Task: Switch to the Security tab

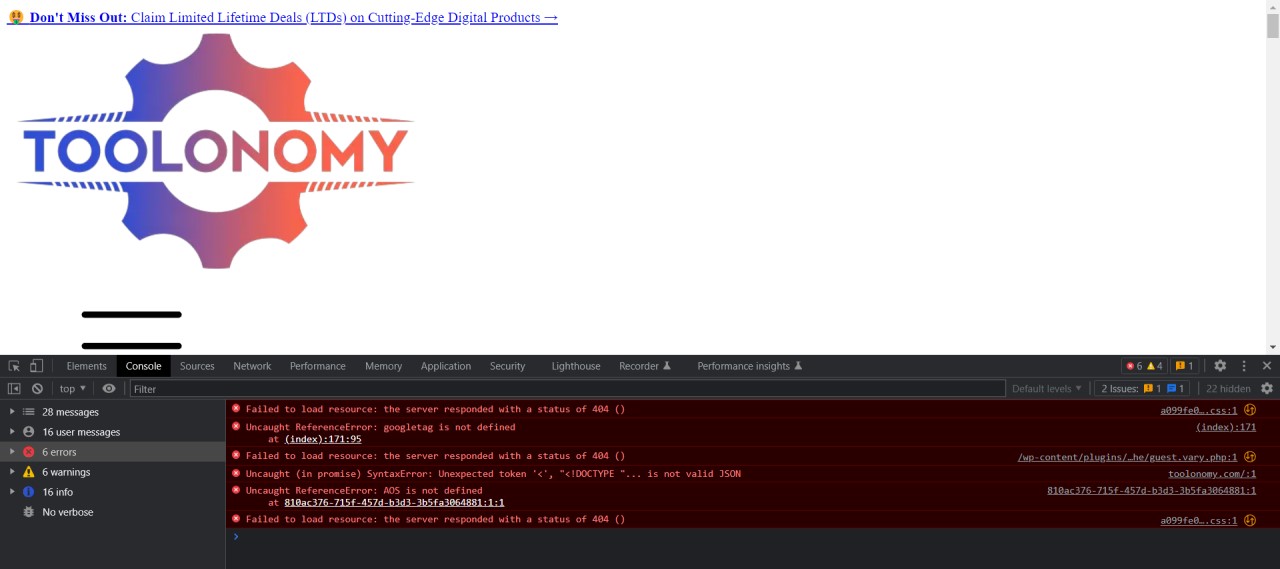Action: pyautogui.click(x=507, y=366)
